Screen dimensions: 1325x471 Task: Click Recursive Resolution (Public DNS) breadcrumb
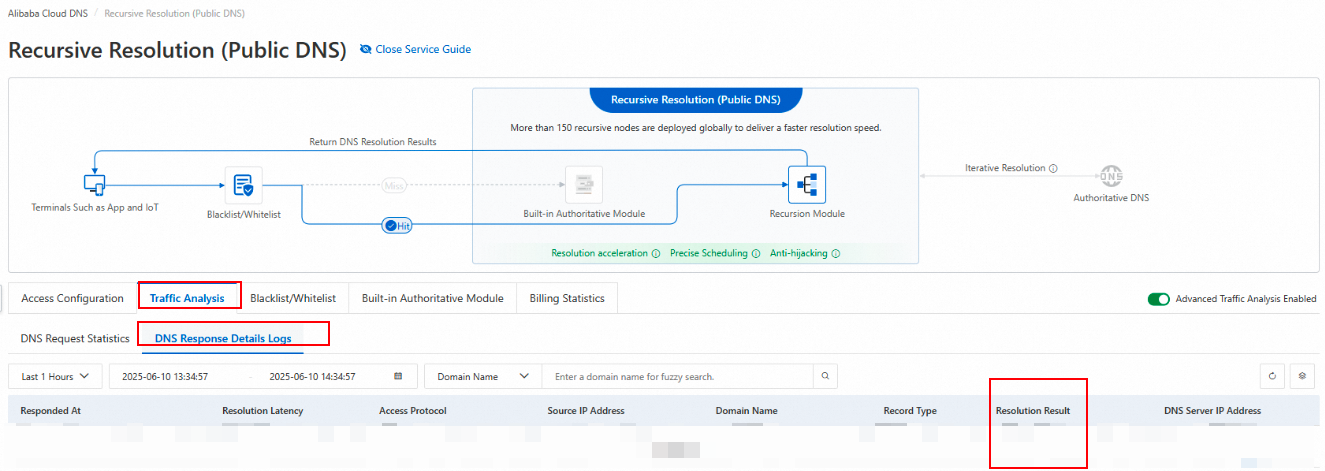point(174,14)
